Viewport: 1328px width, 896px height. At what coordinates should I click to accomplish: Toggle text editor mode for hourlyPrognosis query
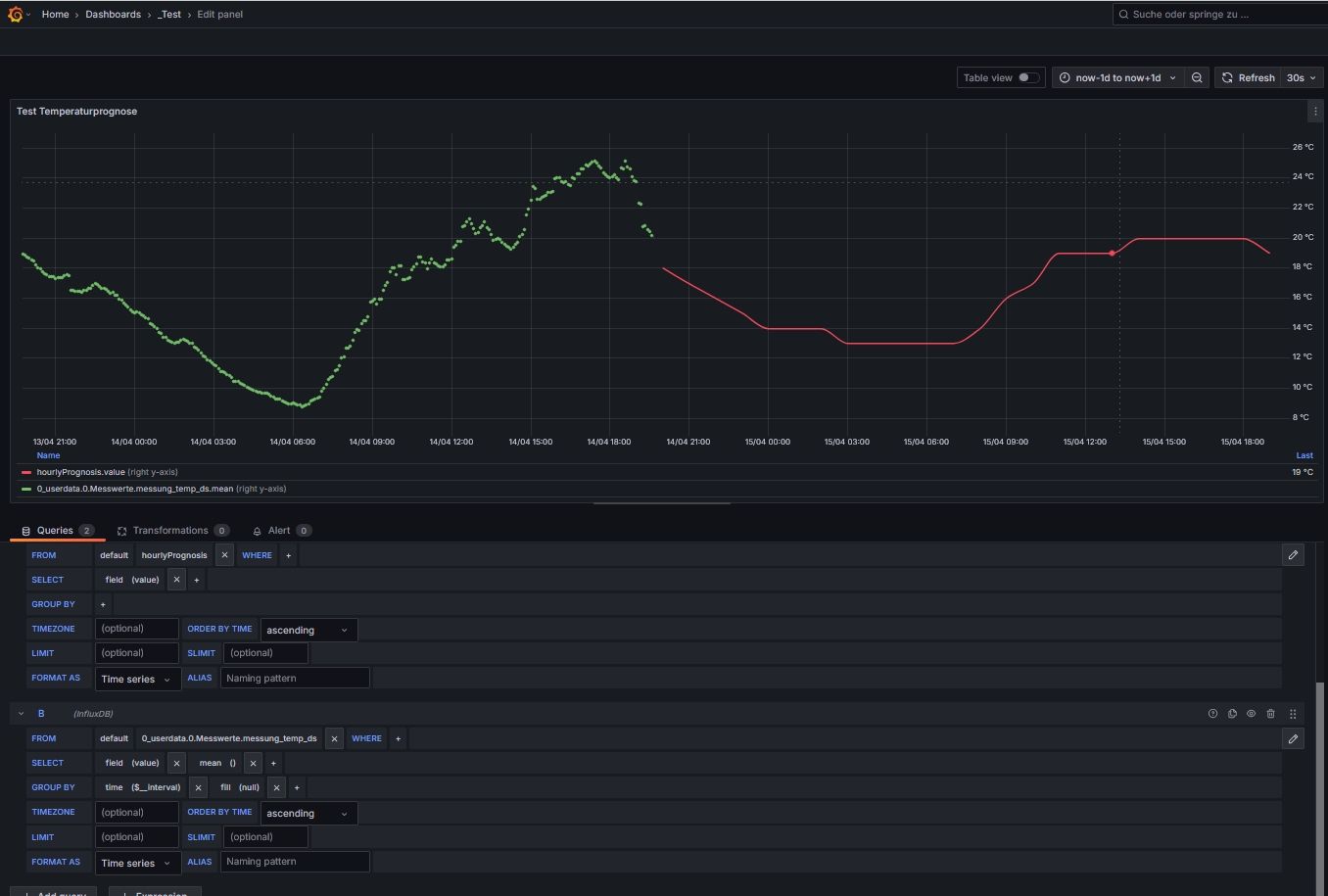point(1293,555)
